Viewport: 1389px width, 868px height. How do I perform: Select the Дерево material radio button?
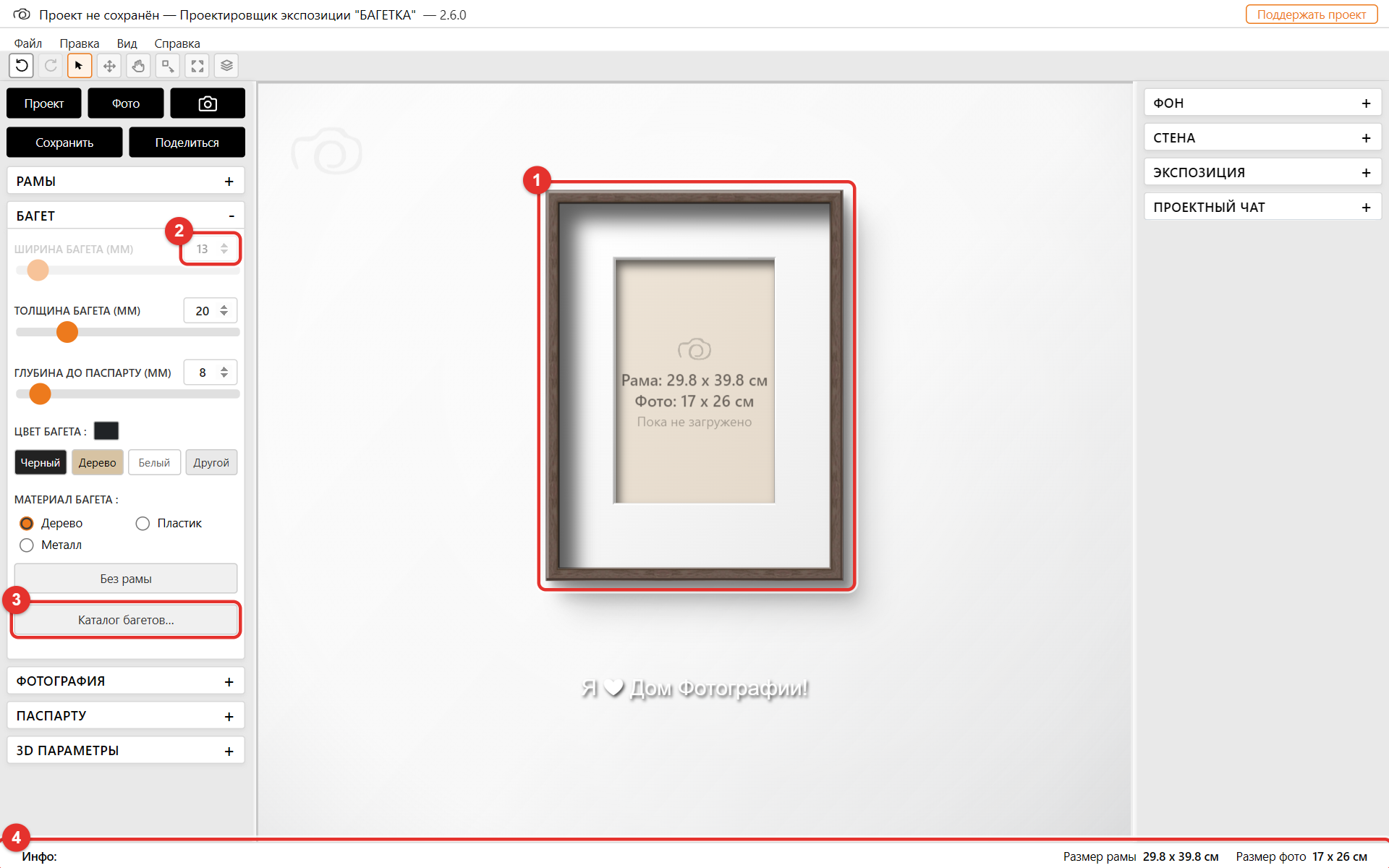click(27, 523)
